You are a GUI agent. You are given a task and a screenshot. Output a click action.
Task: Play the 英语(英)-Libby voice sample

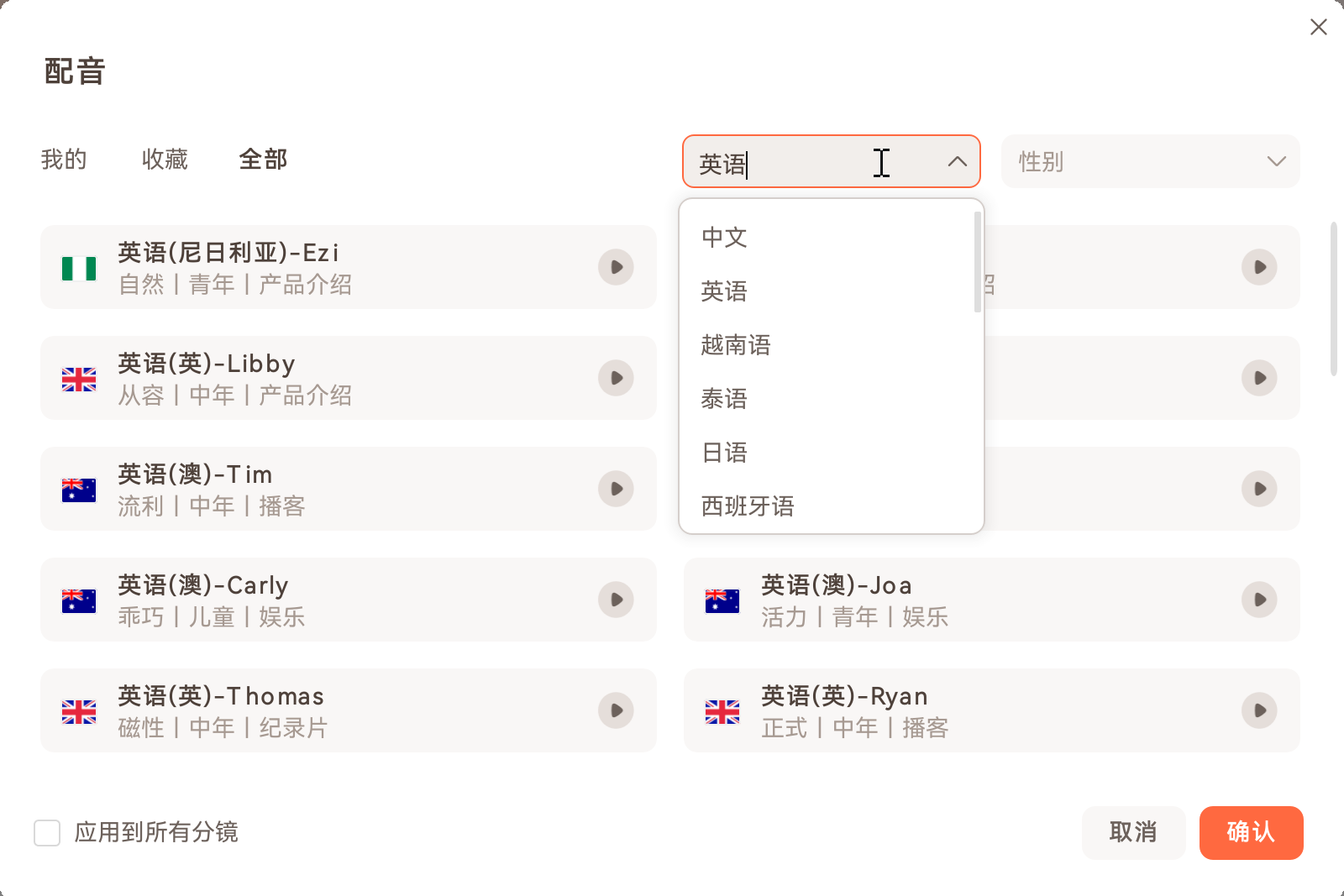click(617, 378)
